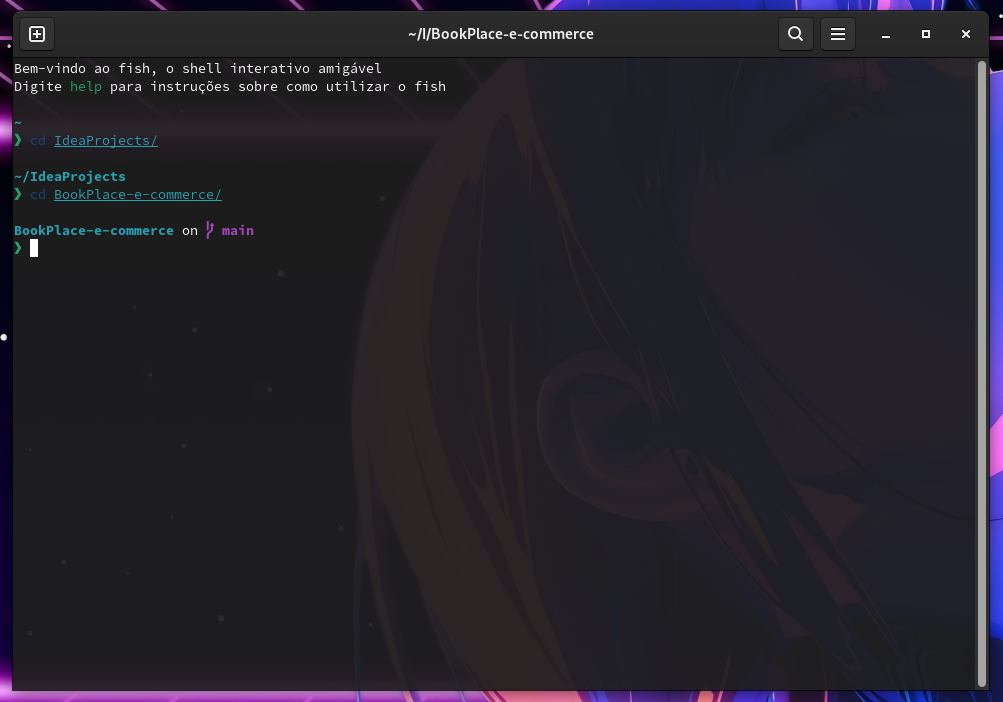Screen dimensions: 1003x702
Task: Click the ~/IdeaProjects prompt path
Action: (x=70, y=177)
